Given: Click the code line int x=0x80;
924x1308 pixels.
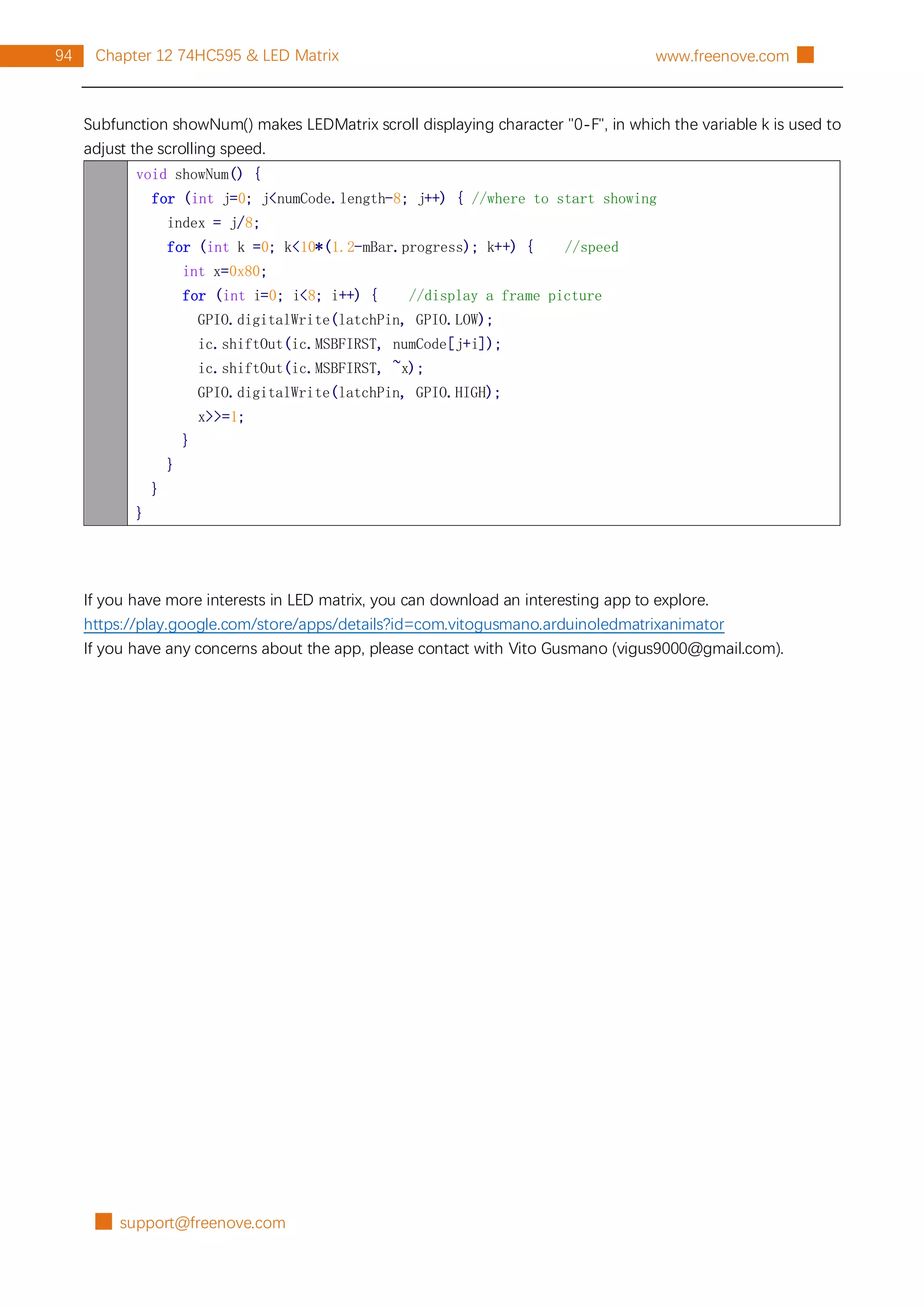Looking at the screenshot, I should [x=224, y=272].
